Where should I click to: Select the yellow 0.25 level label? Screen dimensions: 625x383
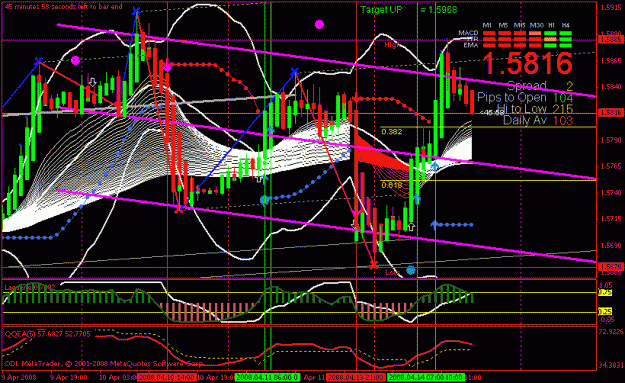point(605,312)
